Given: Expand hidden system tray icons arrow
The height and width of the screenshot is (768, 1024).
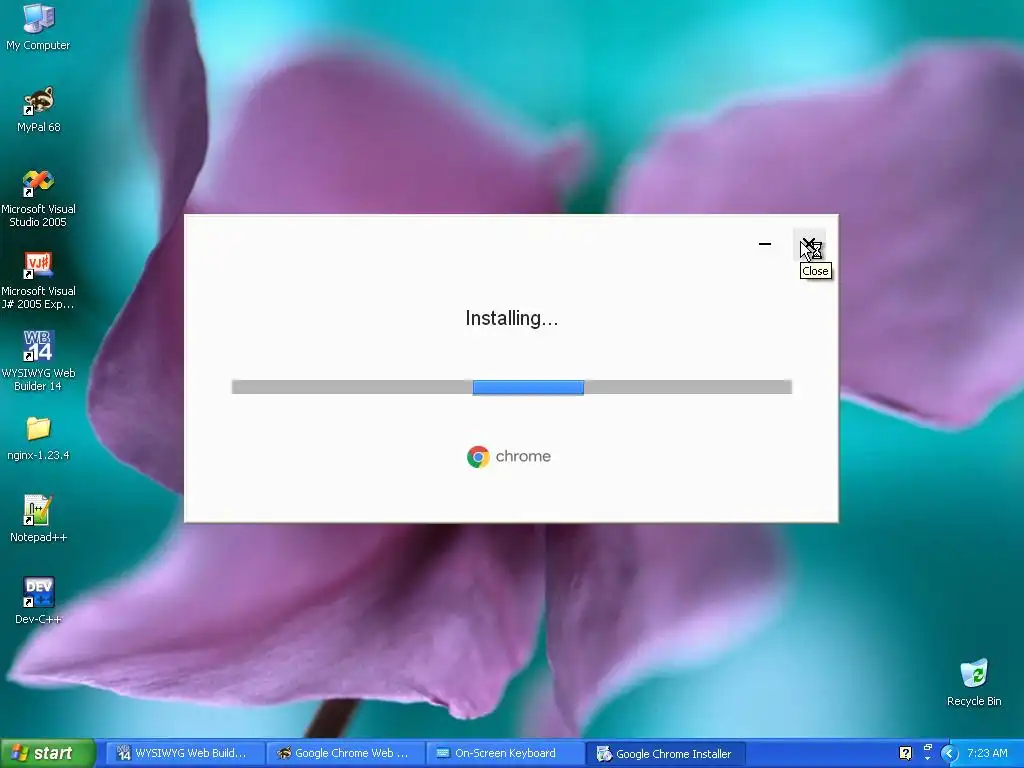Looking at the screenshot, I should (949, 754).
